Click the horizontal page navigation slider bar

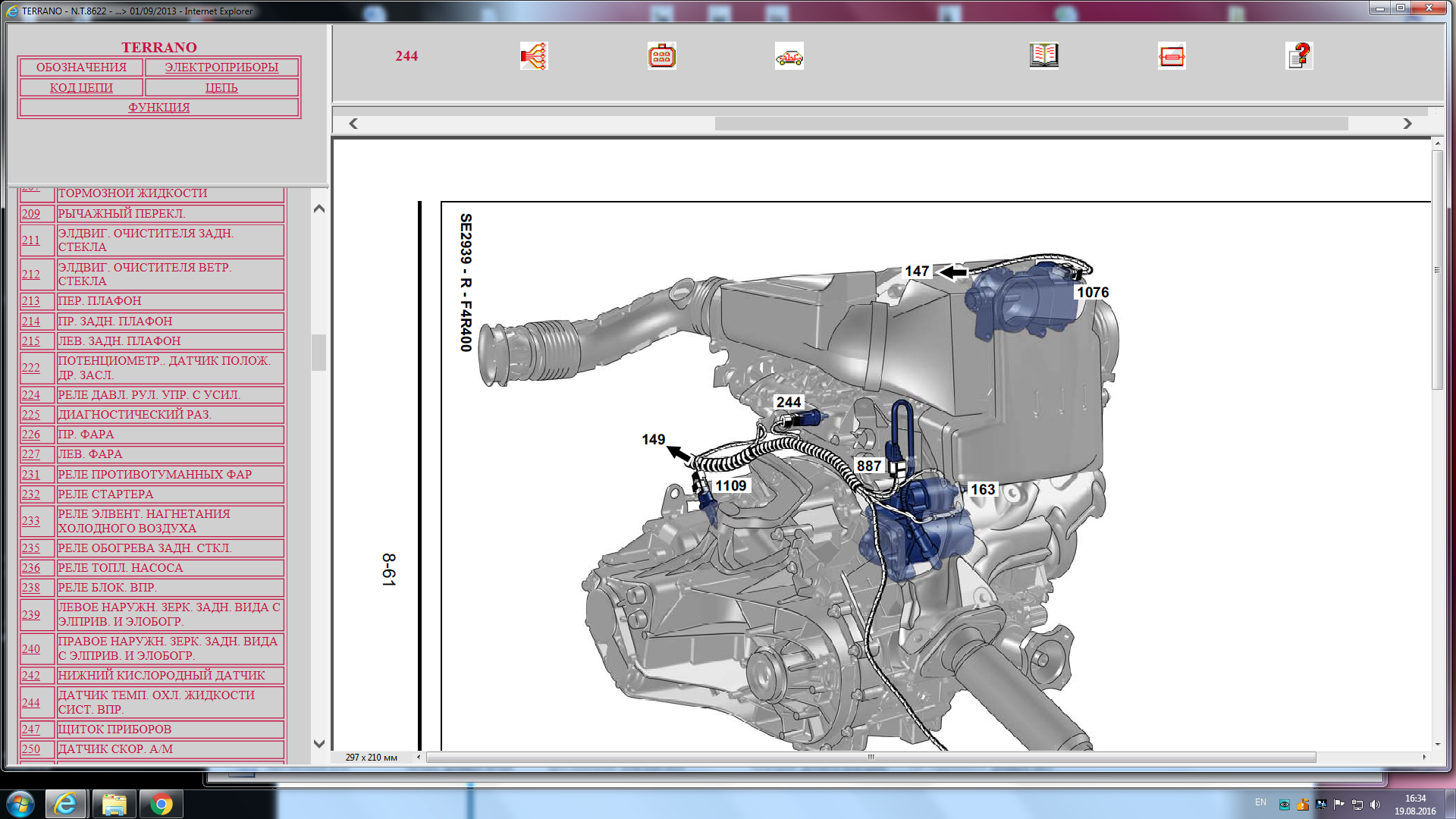coord(1031,124)
